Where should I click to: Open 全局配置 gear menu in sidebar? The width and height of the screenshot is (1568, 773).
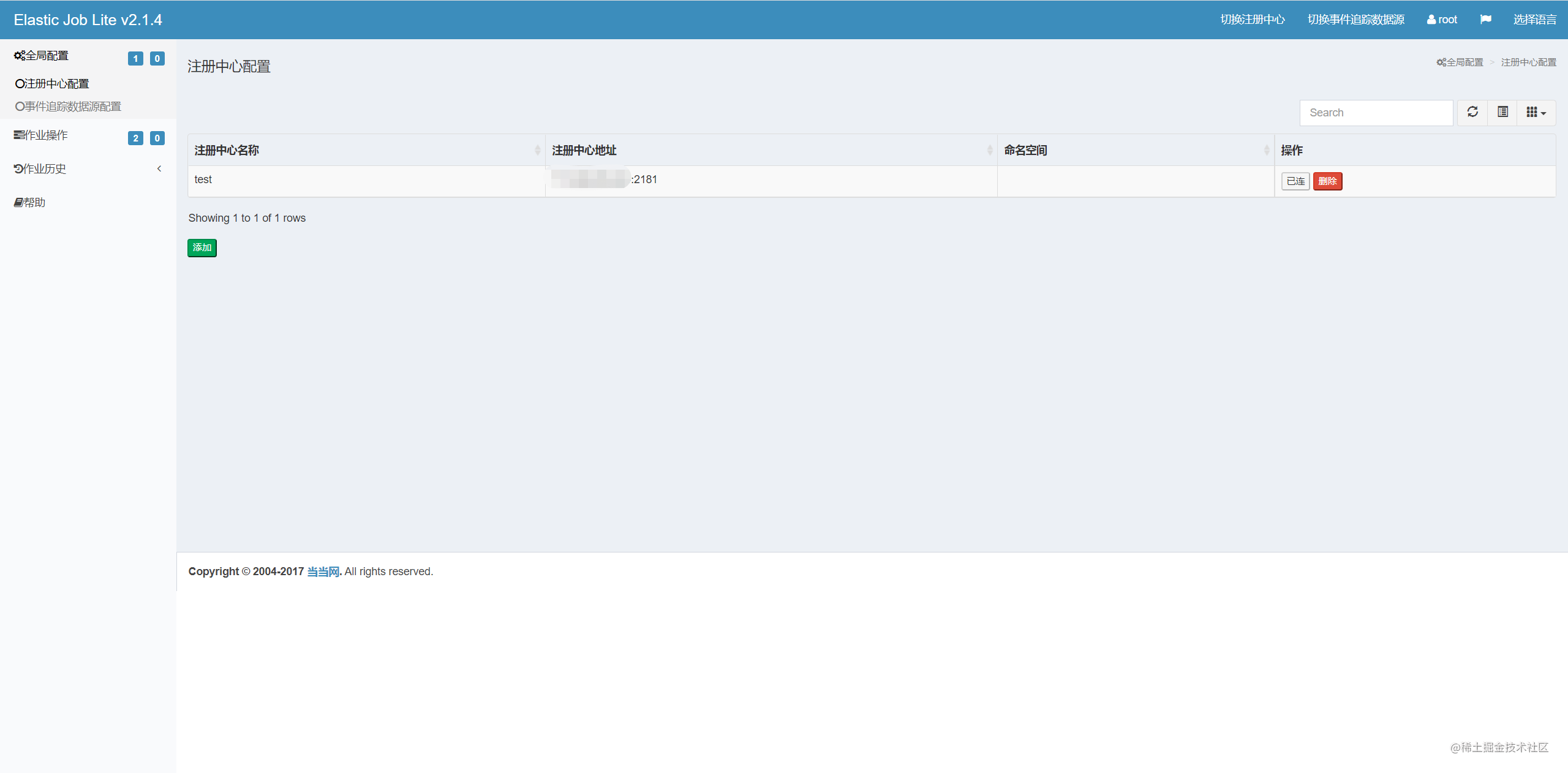pos(42,56)
